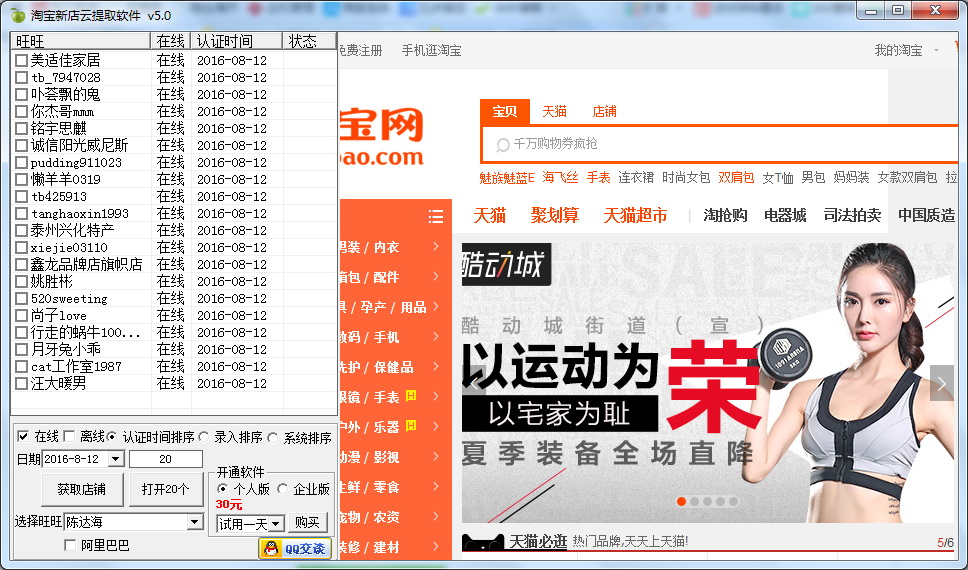Open 聚划算 in the navigation bar
Screen dimensions: 968x570
[554, 216]
